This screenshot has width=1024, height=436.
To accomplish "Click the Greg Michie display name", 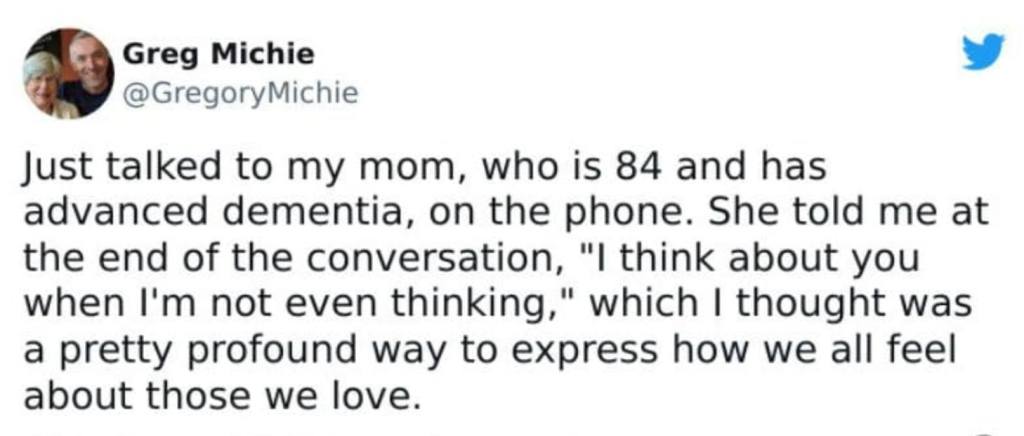I will 217,52.
